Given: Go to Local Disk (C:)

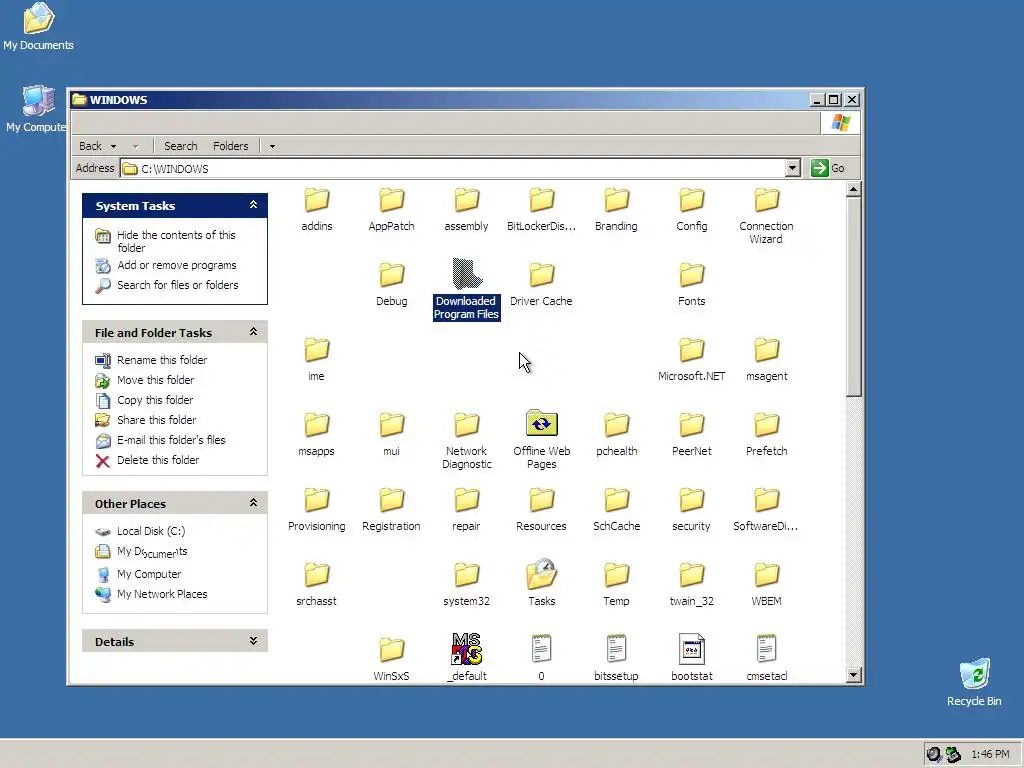Looking at the screenshot, I should [x=151, y=531].
